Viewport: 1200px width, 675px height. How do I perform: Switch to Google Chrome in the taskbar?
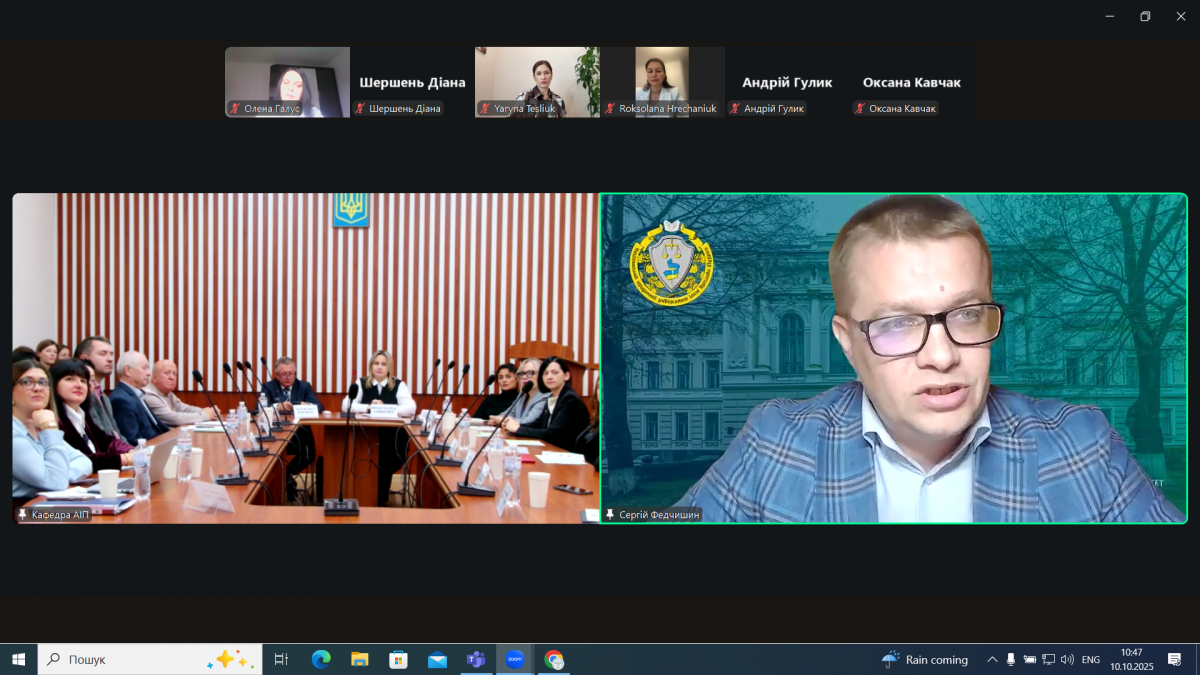coord(554,659)
